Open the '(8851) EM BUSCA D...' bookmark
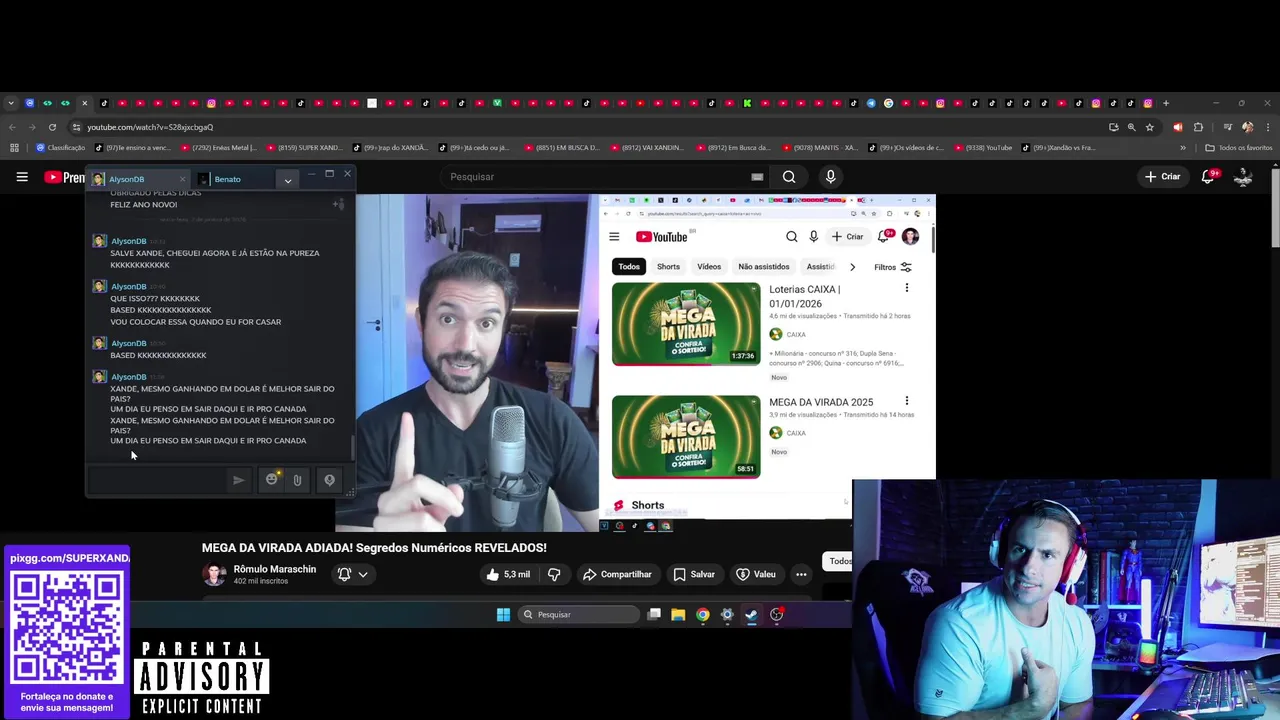Viewport: 1280px width, 720px height. click(x=561, y=148)
